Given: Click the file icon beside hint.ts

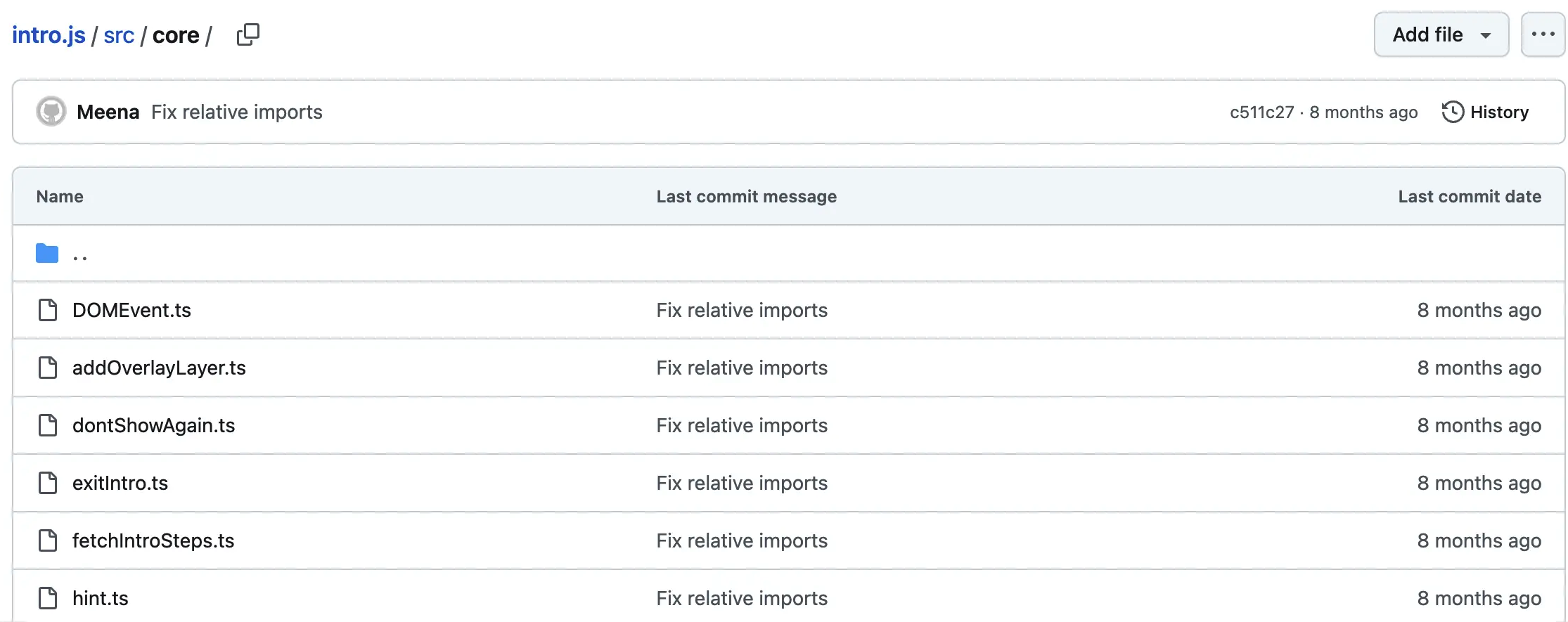Looking at the screenshot, I should tap(48, 598).
